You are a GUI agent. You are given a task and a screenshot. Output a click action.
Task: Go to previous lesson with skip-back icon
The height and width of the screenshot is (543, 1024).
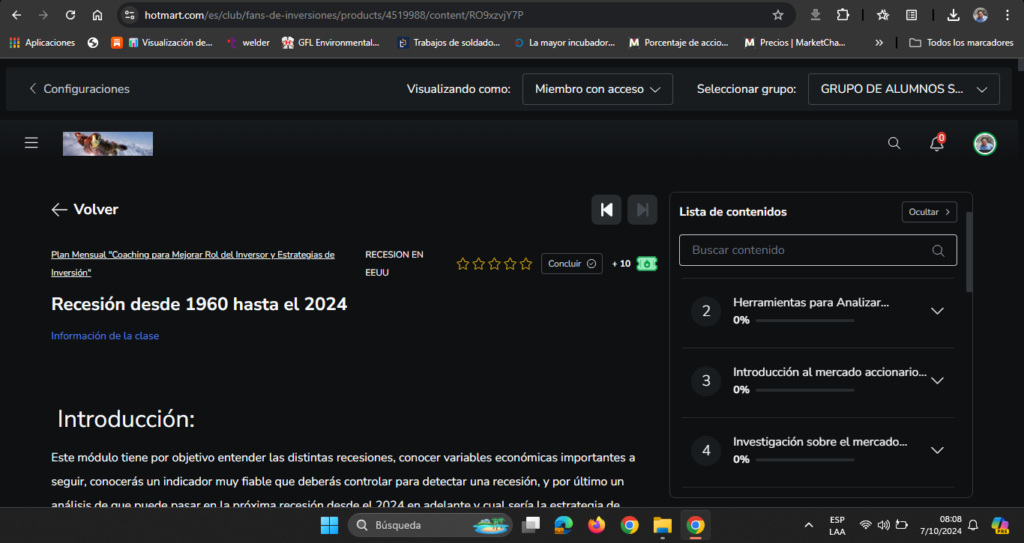[606, 209]
